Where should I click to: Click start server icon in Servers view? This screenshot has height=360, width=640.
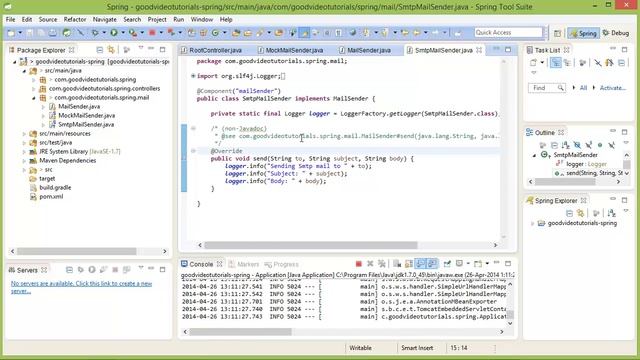click(x=92, y=270)
